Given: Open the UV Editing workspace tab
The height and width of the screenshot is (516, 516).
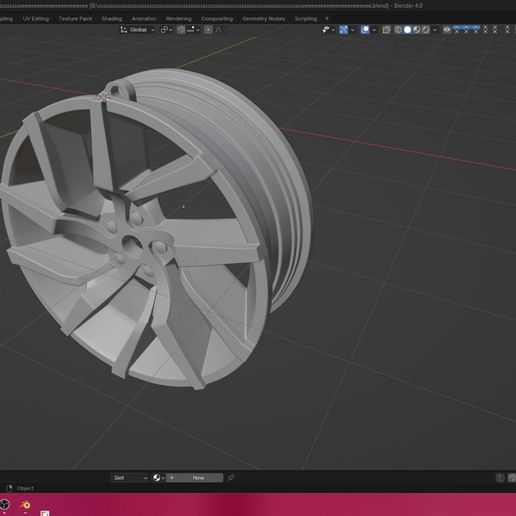Looking at the screenshot, I should [36, 19].
